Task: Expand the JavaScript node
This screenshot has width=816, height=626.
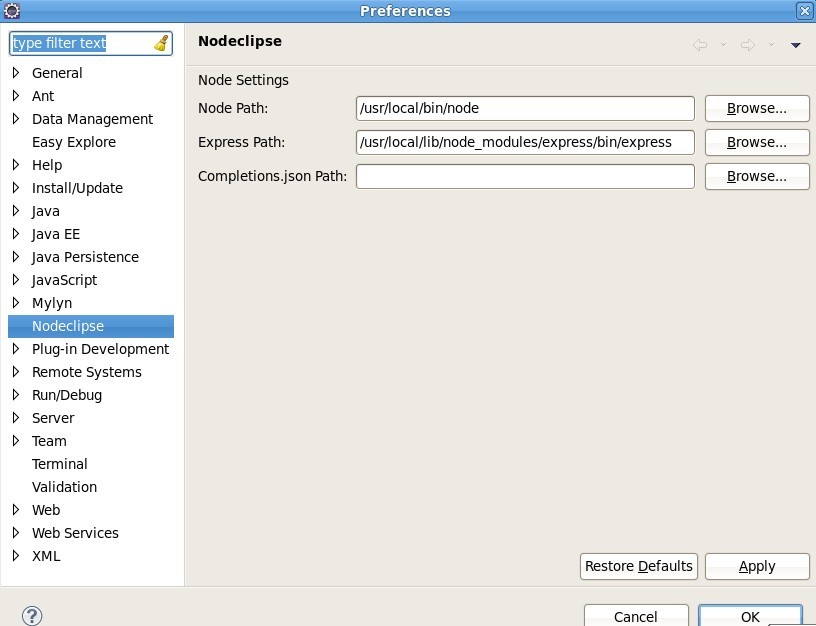Action: pyautogui.click(x=16, y=280)
